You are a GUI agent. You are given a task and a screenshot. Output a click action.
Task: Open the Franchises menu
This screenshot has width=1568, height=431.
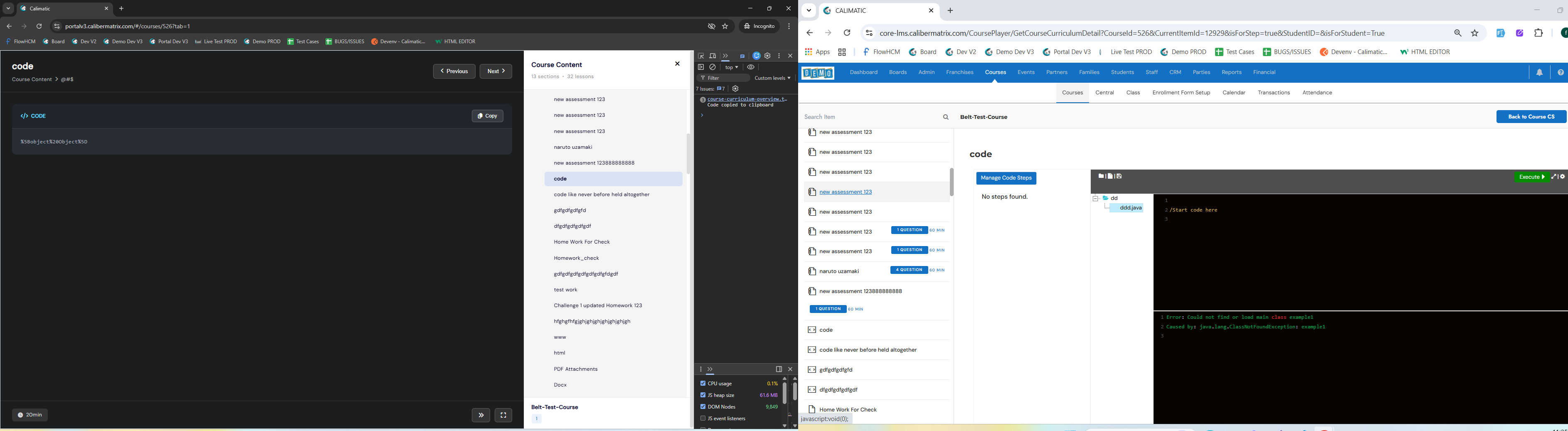[x=959, y=73]
